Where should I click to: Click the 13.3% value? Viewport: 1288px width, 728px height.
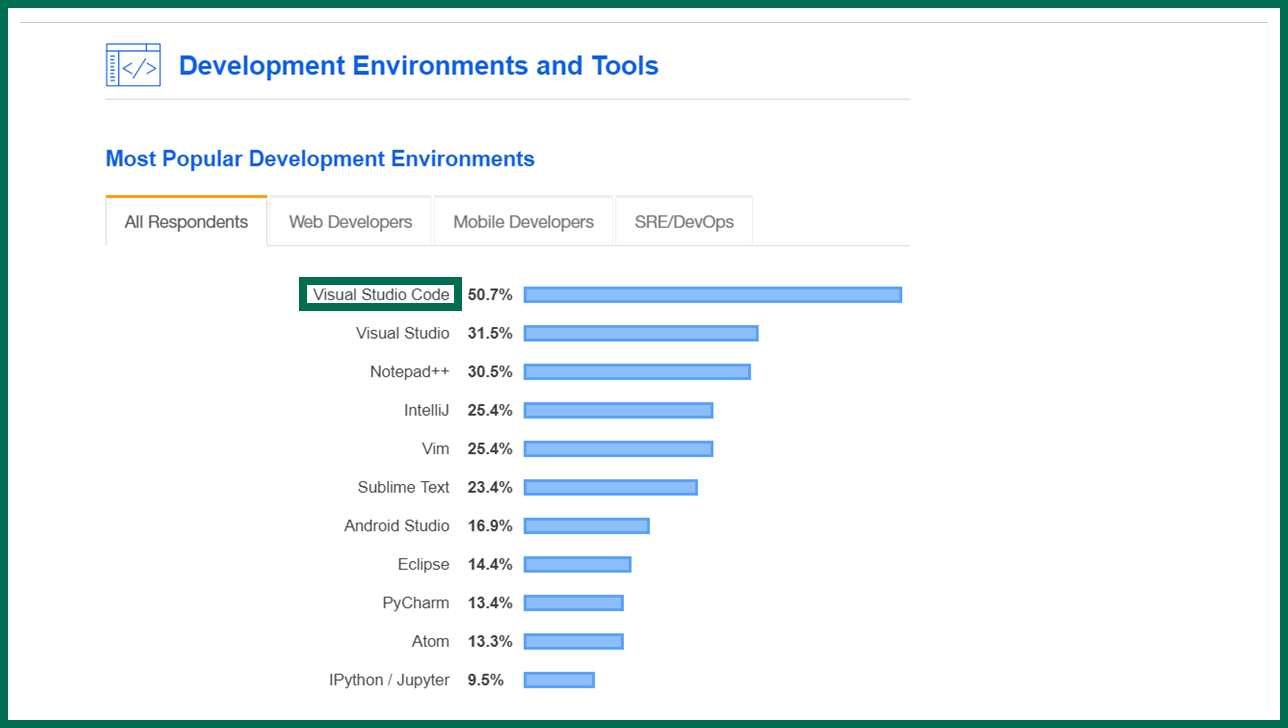coord(490,641)
